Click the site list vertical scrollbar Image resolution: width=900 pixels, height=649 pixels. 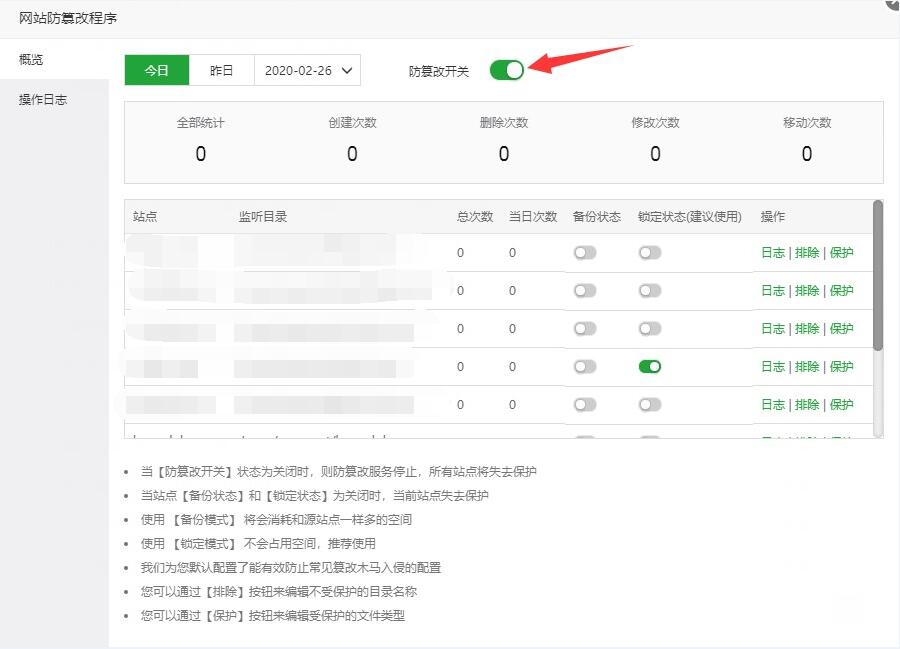(878, 275)
